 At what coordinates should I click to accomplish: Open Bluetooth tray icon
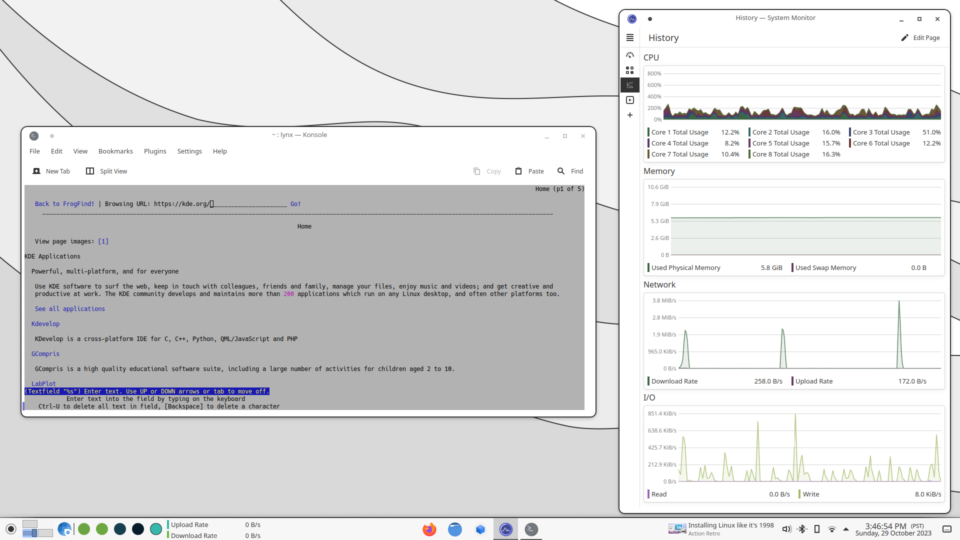pyautogui.click(x=802, y=529)
